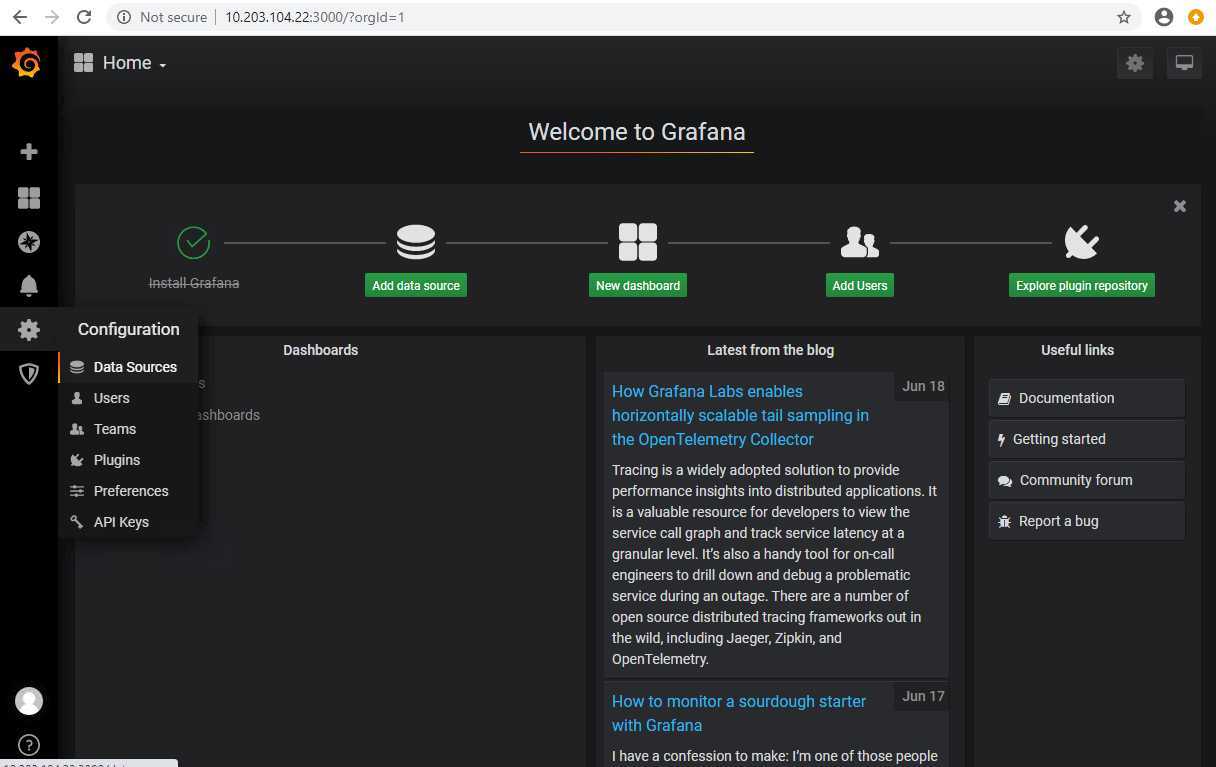Click the Configuration gear icon in sidebar
The height and width of the screenshot is (767, 1216).
point(29,329)
